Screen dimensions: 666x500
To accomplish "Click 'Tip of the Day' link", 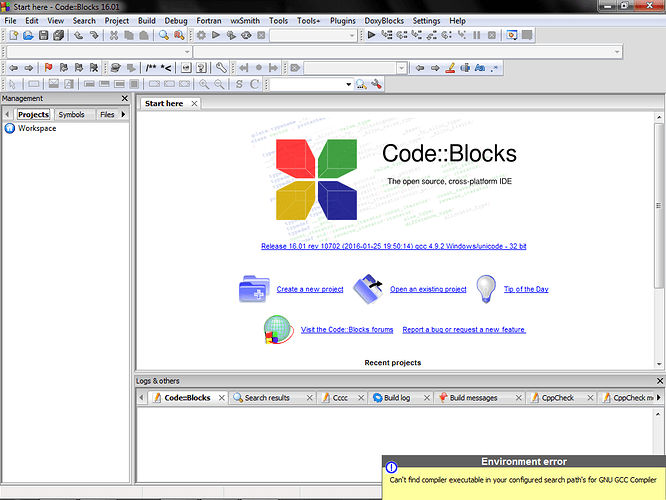I will click(x=526, y=289).
